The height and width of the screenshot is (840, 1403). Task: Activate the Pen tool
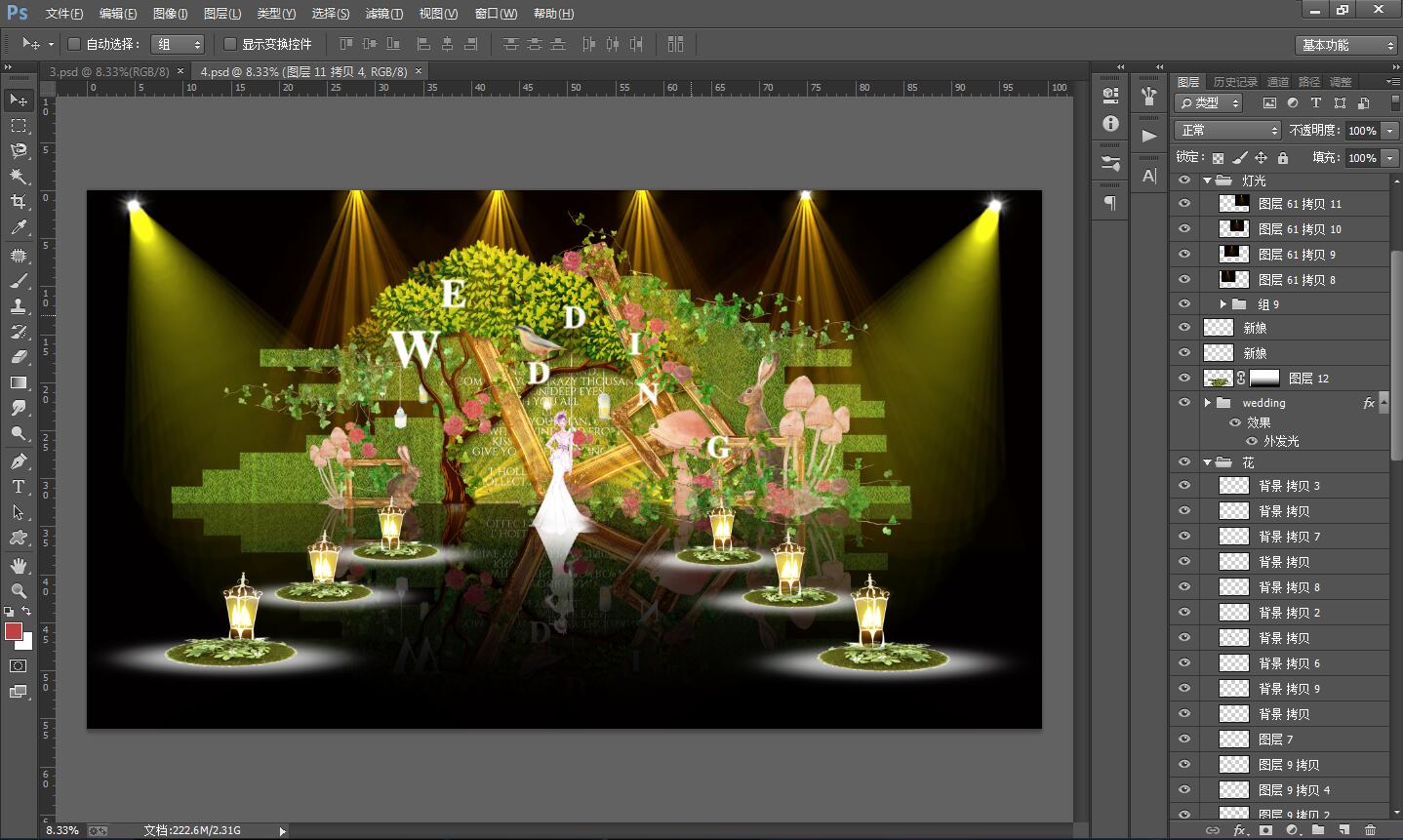19,461
